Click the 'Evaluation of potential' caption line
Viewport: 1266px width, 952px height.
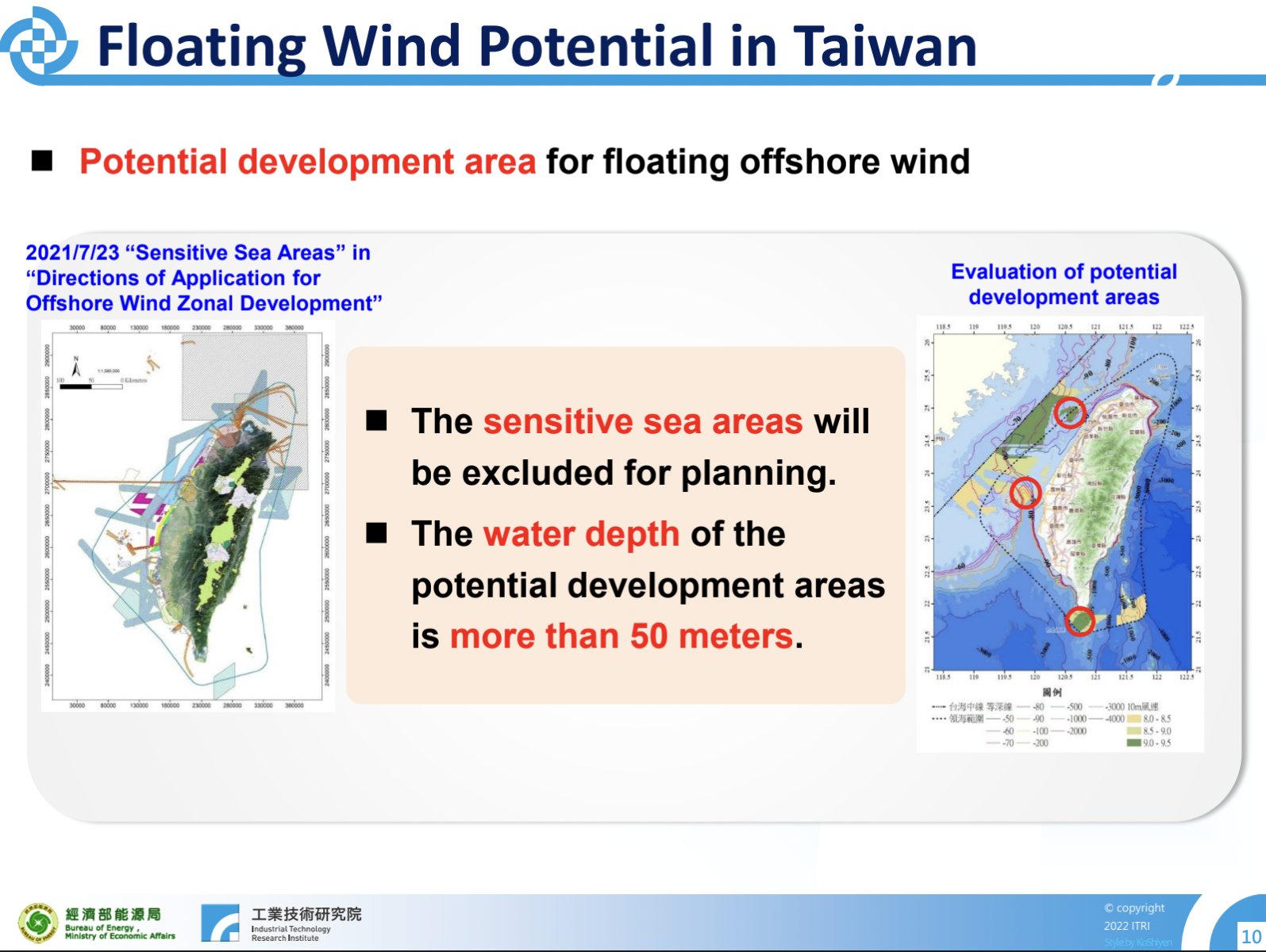(1064, 271)
